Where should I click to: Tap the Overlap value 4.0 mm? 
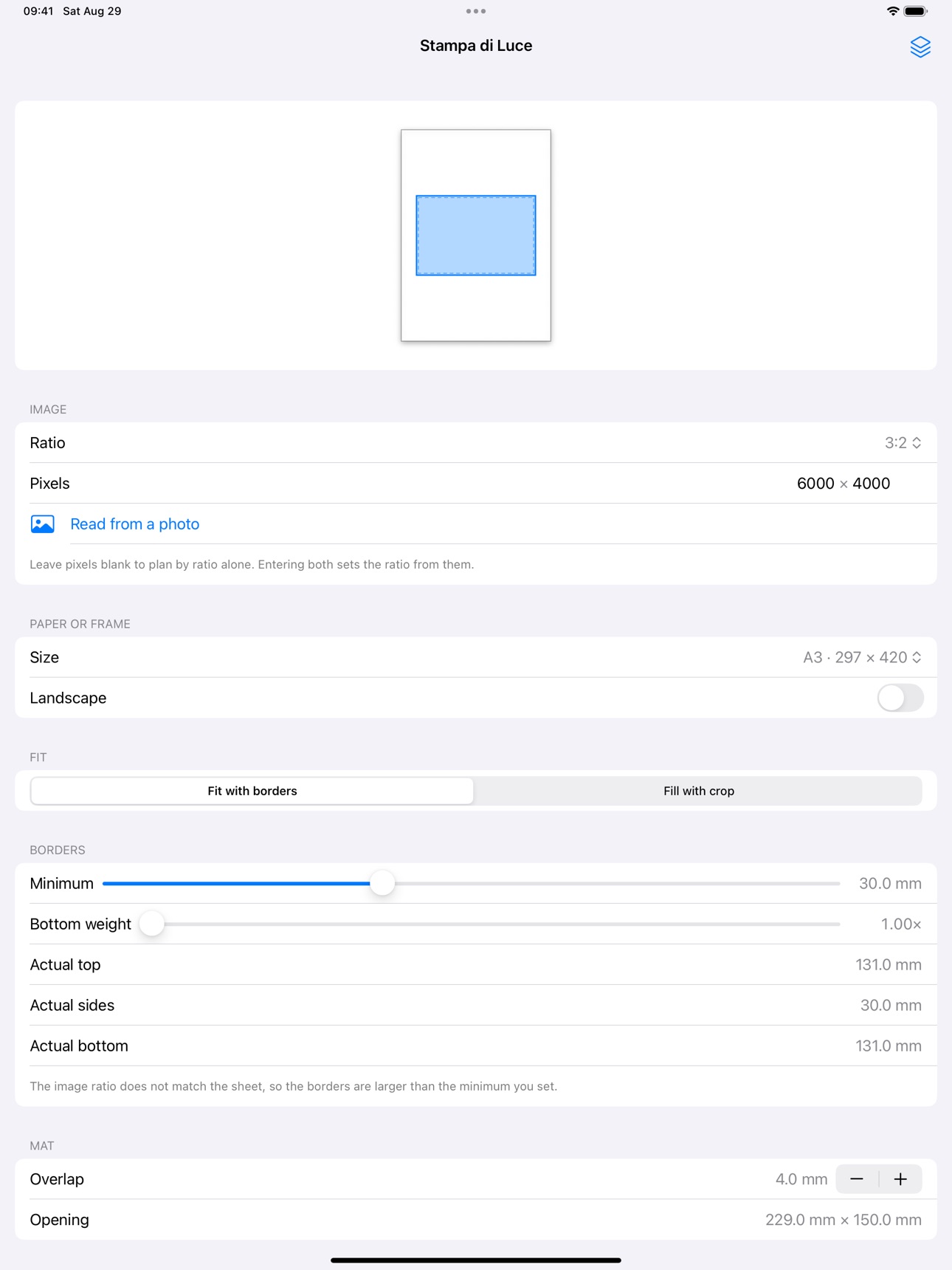coord(801,1179)
